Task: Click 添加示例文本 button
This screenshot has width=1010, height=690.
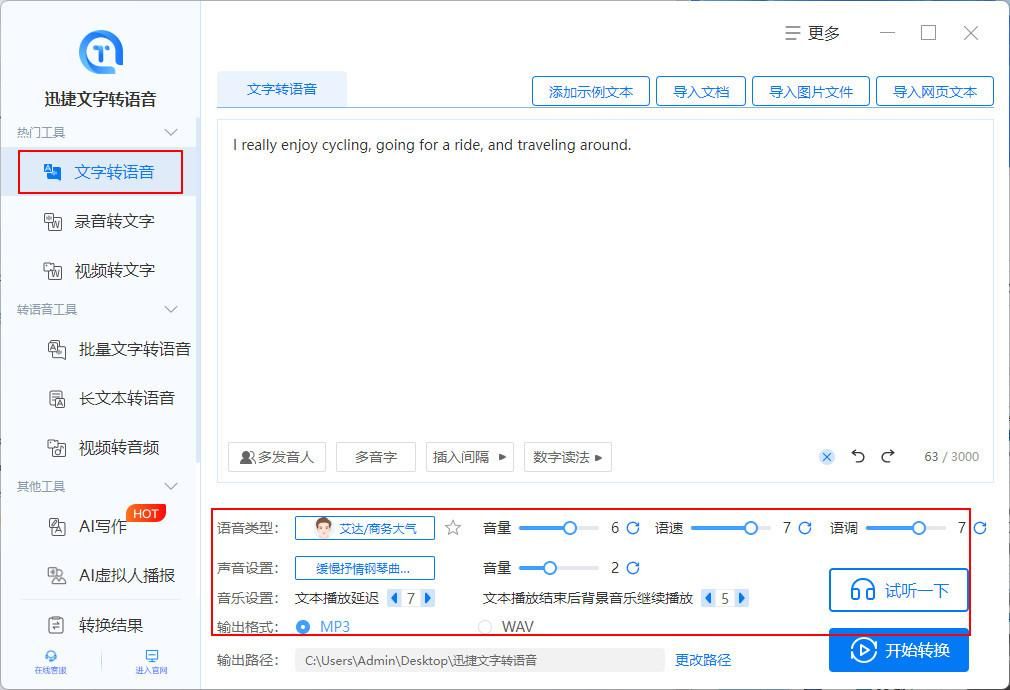Action: click(x=591, y=91)
